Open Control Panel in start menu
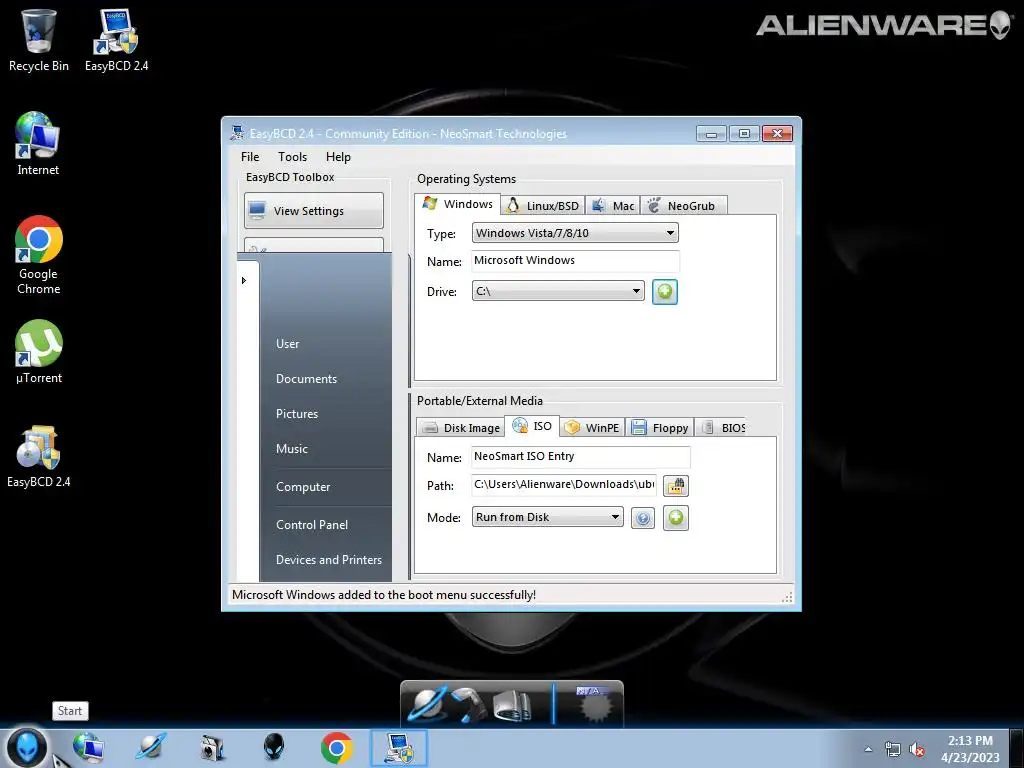Image resolution: width=1024 pixels, height=768 pixels. pyautogui.click(x=312, y=524)
